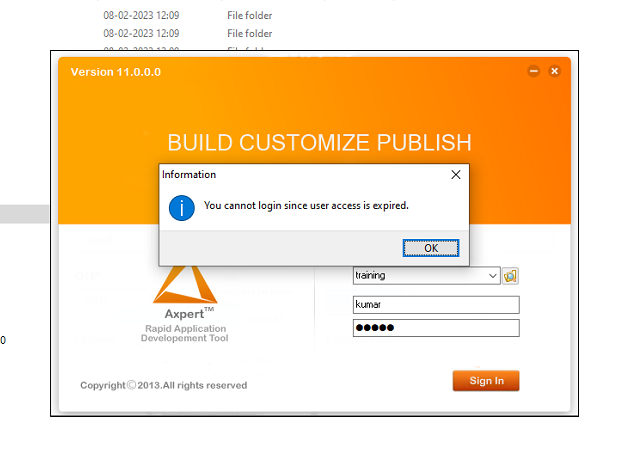Click the Rapid Application Developement Tool text
The height and width of the screenshot is (463, 638).
coord(185,333)
